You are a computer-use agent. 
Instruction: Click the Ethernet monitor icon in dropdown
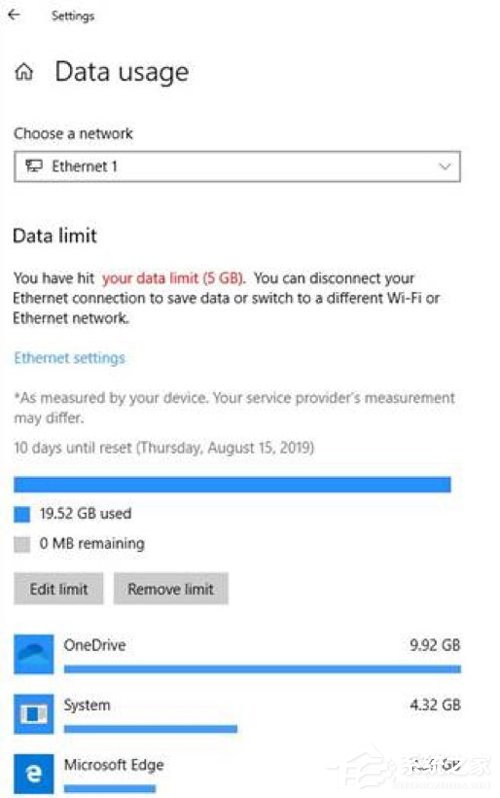[x=34, y=166]
